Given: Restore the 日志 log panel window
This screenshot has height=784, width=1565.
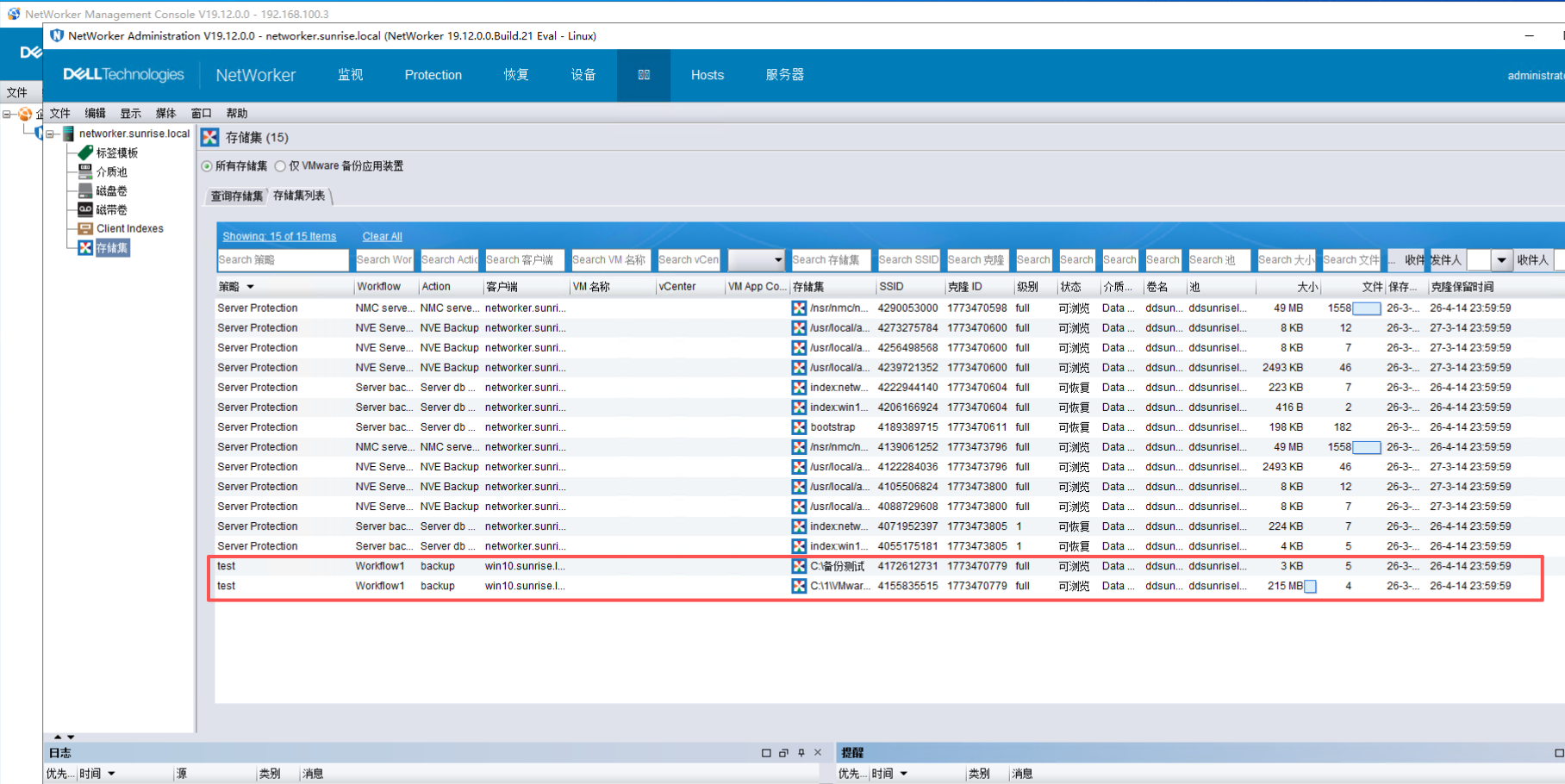Looking at the screenshot, I should click(783, 753).
